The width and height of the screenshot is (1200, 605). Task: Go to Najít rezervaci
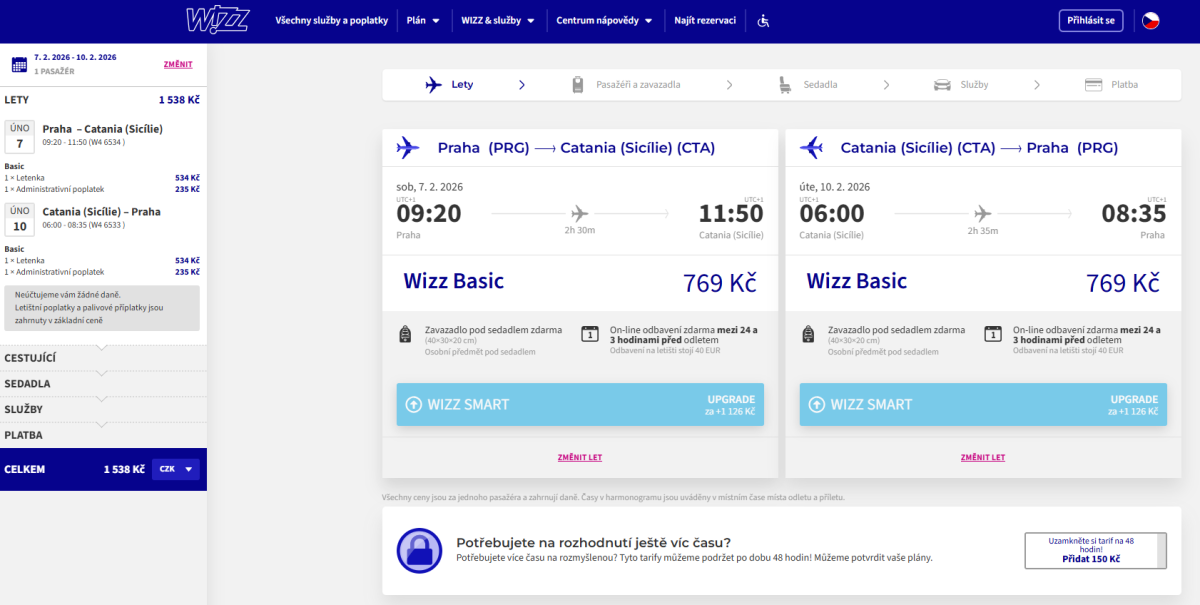click(705, 21)
